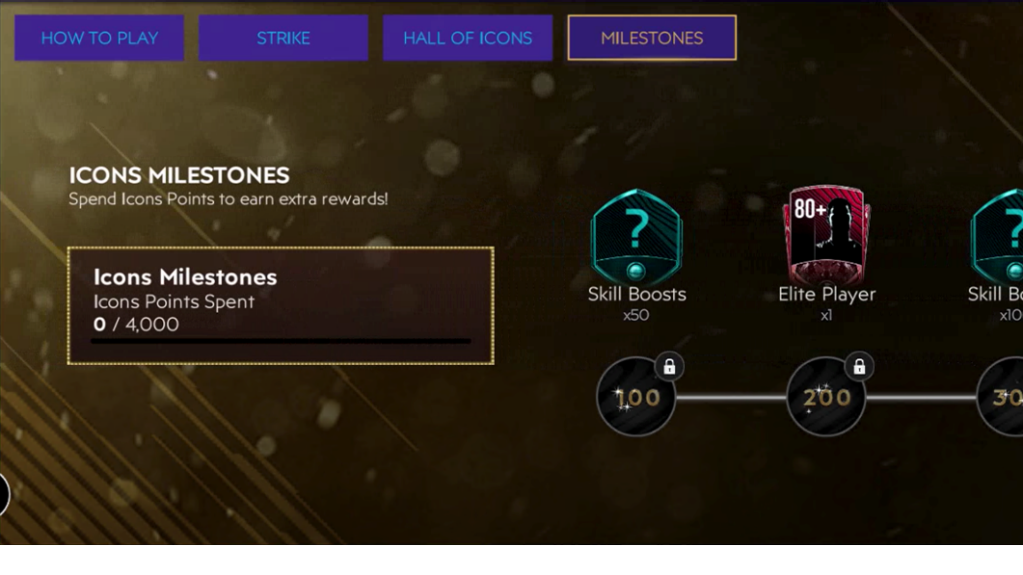Click the 0 / 4,000 points counter
This screenshot has height=575, width=1023.
point(136,324)
